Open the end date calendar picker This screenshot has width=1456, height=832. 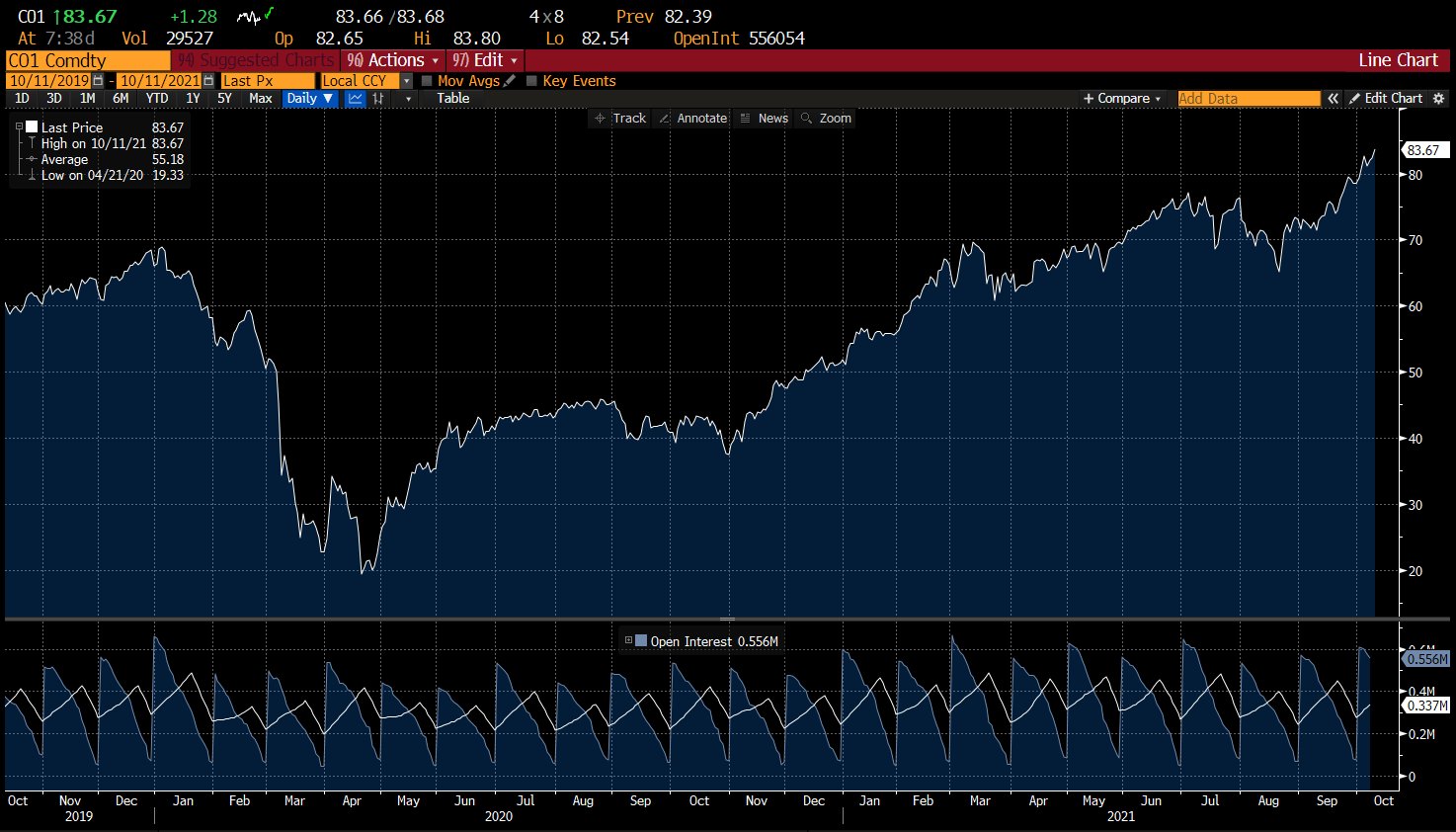pos(208,81)
